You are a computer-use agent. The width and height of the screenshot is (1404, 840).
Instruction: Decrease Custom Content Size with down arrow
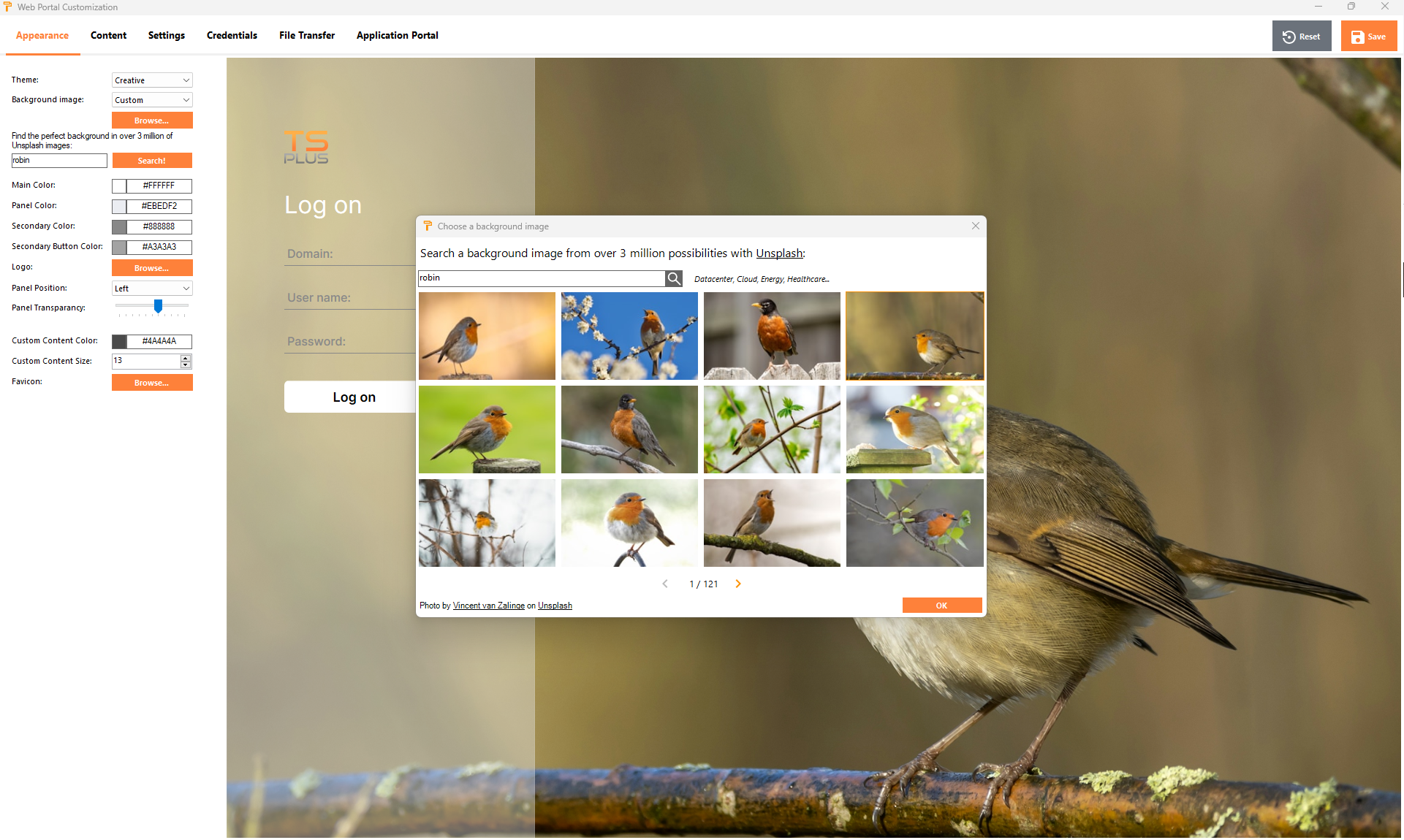click(186, 364)
